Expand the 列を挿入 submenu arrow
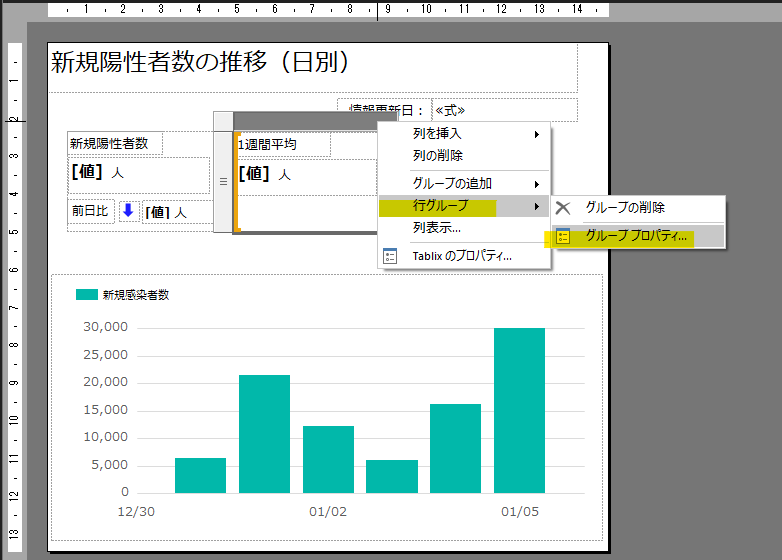The width and height of the screenshot is (782, 560). pyautogui.click(x=537, y=134)
